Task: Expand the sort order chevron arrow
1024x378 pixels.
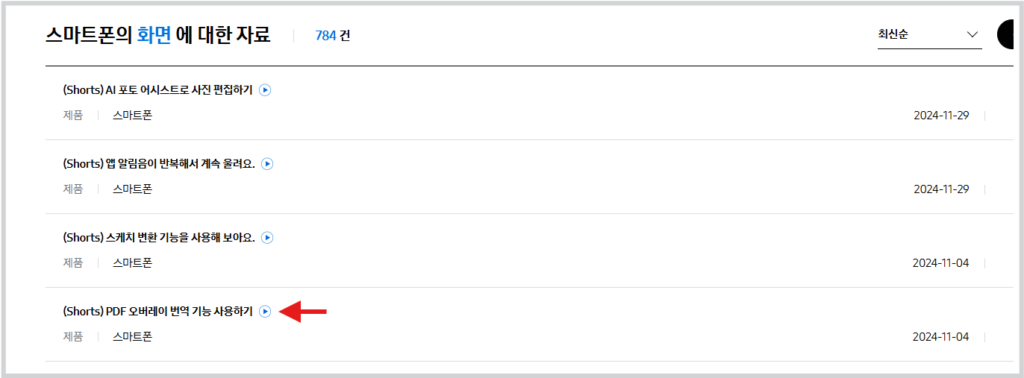Action: 972,35
